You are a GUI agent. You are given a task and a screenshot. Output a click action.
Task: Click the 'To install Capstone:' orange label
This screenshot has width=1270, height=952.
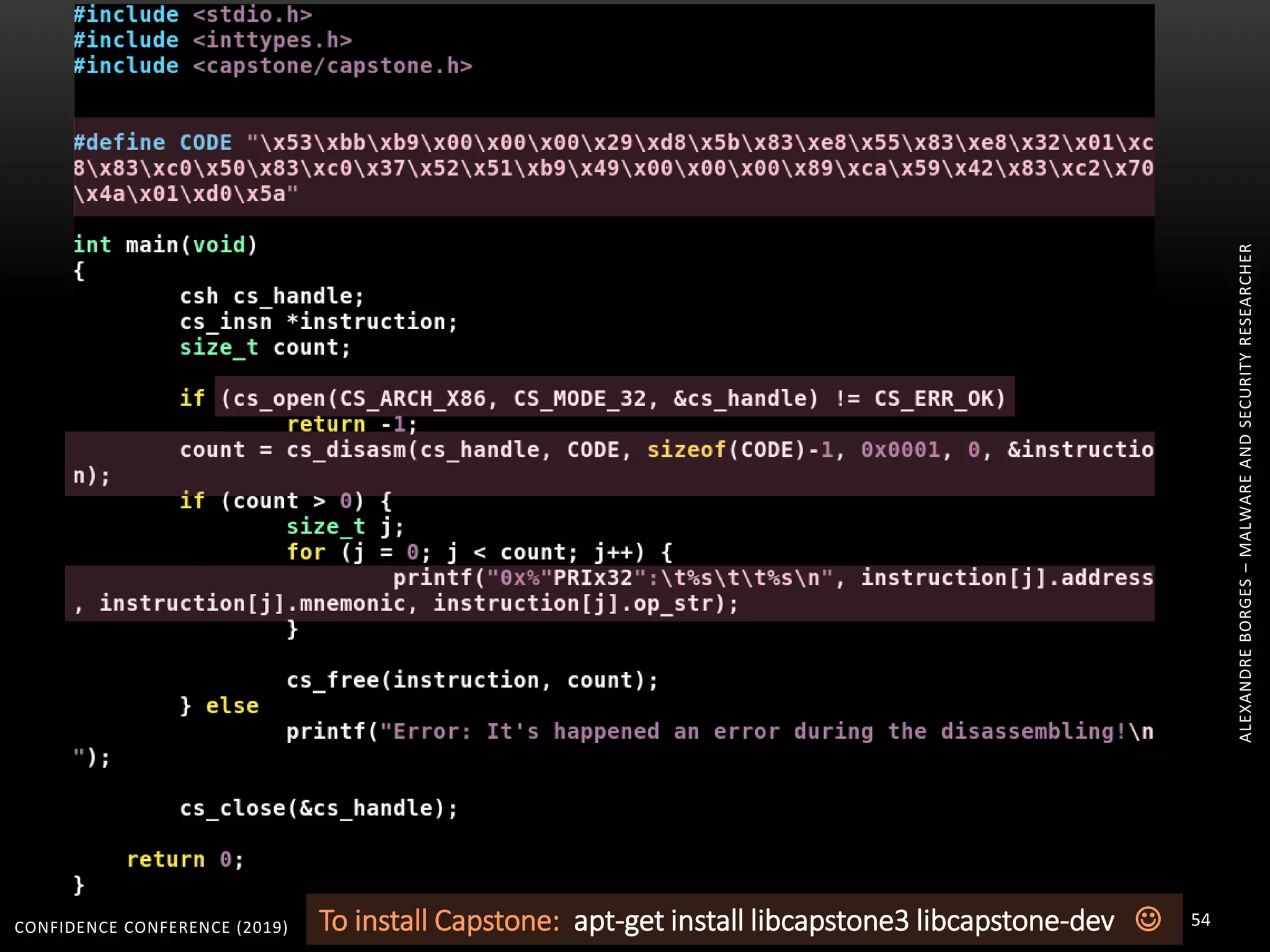pos(439,921)
